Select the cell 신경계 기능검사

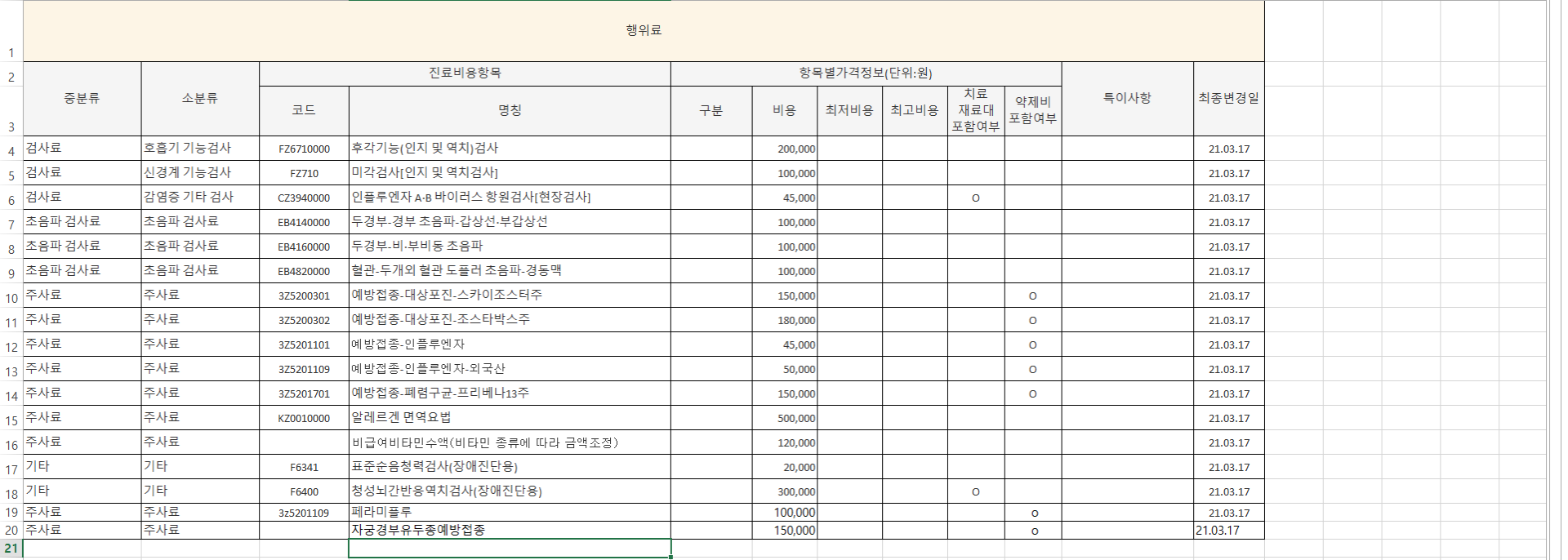point(200,173)
